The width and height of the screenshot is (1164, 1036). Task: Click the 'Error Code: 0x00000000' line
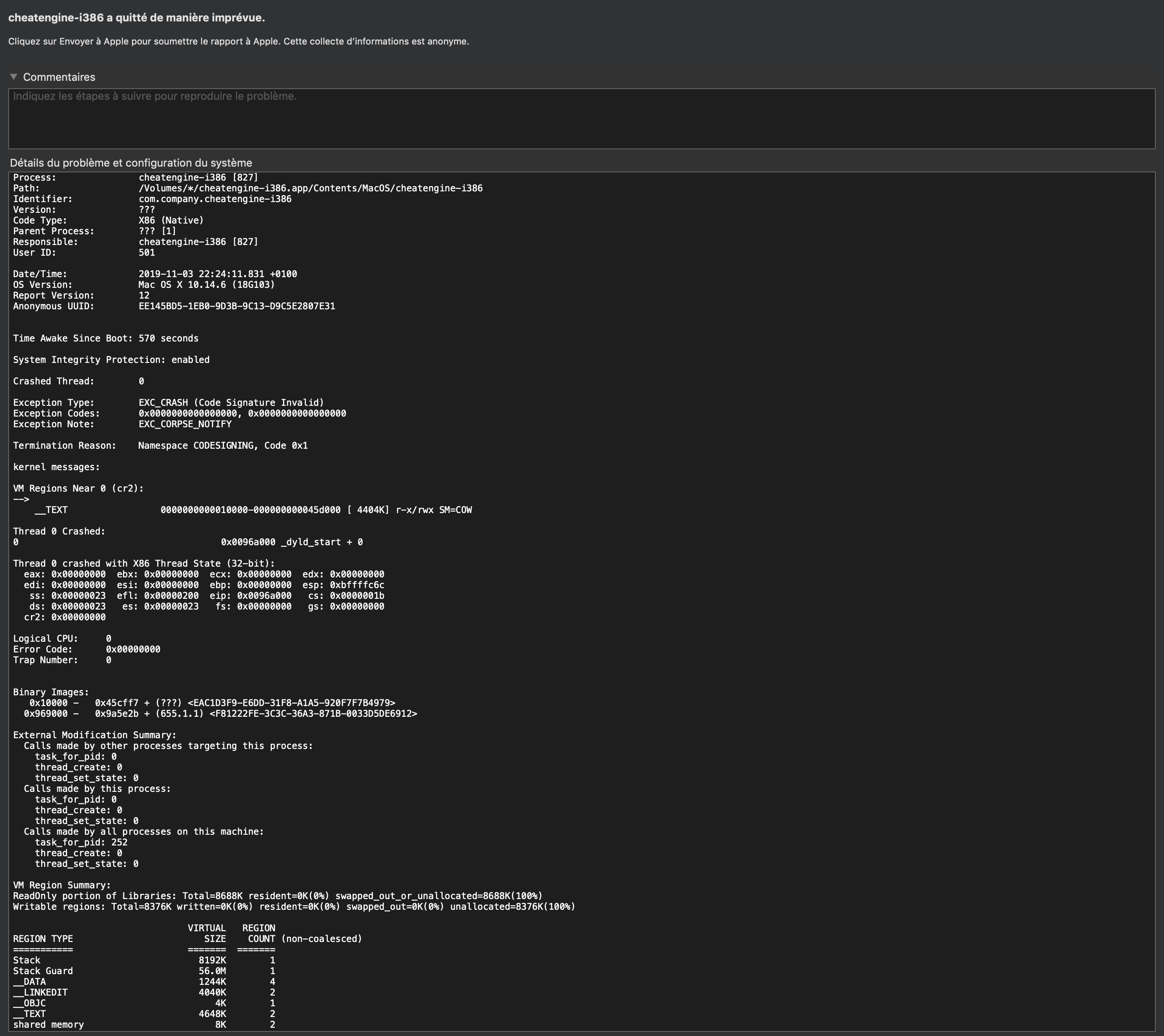coord(87,649)
